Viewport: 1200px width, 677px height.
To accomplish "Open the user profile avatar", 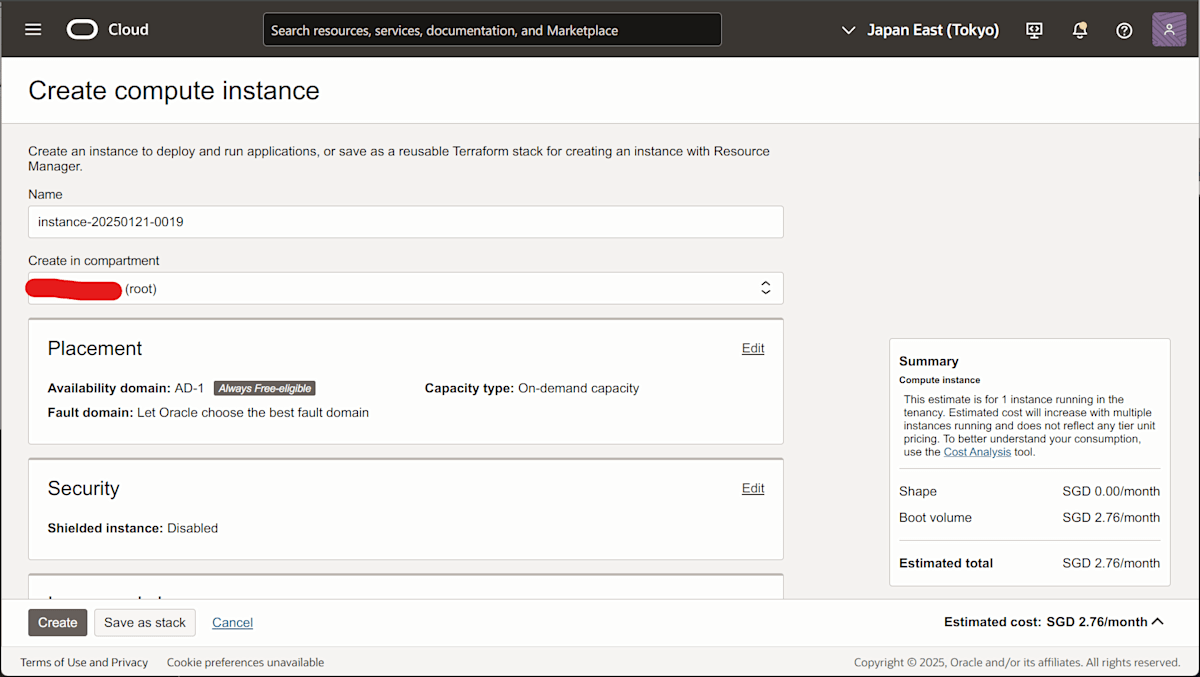I will [1169, 29].
